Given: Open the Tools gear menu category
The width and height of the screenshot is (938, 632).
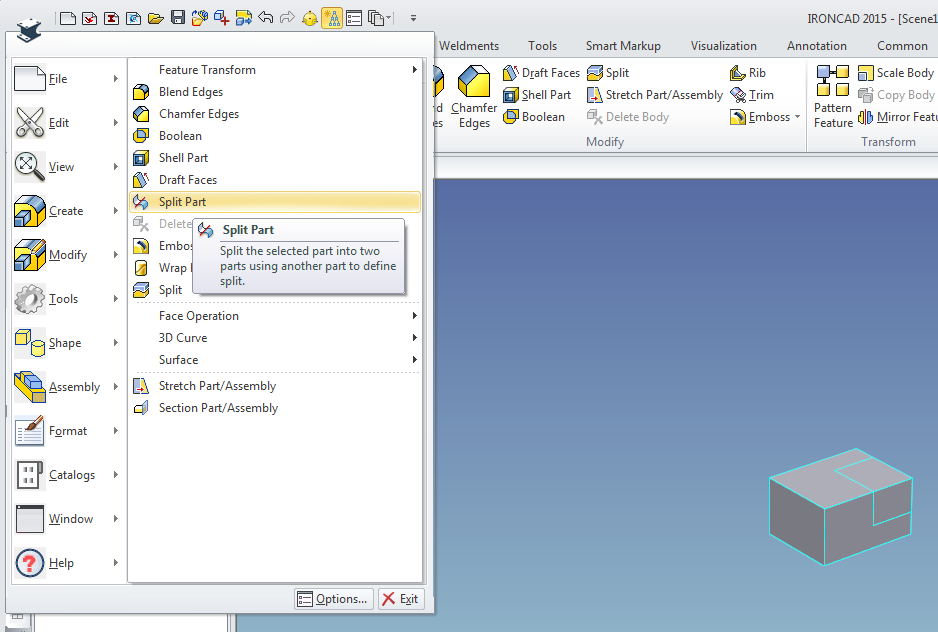Looking at the screenshot, I should pos(67,299).
